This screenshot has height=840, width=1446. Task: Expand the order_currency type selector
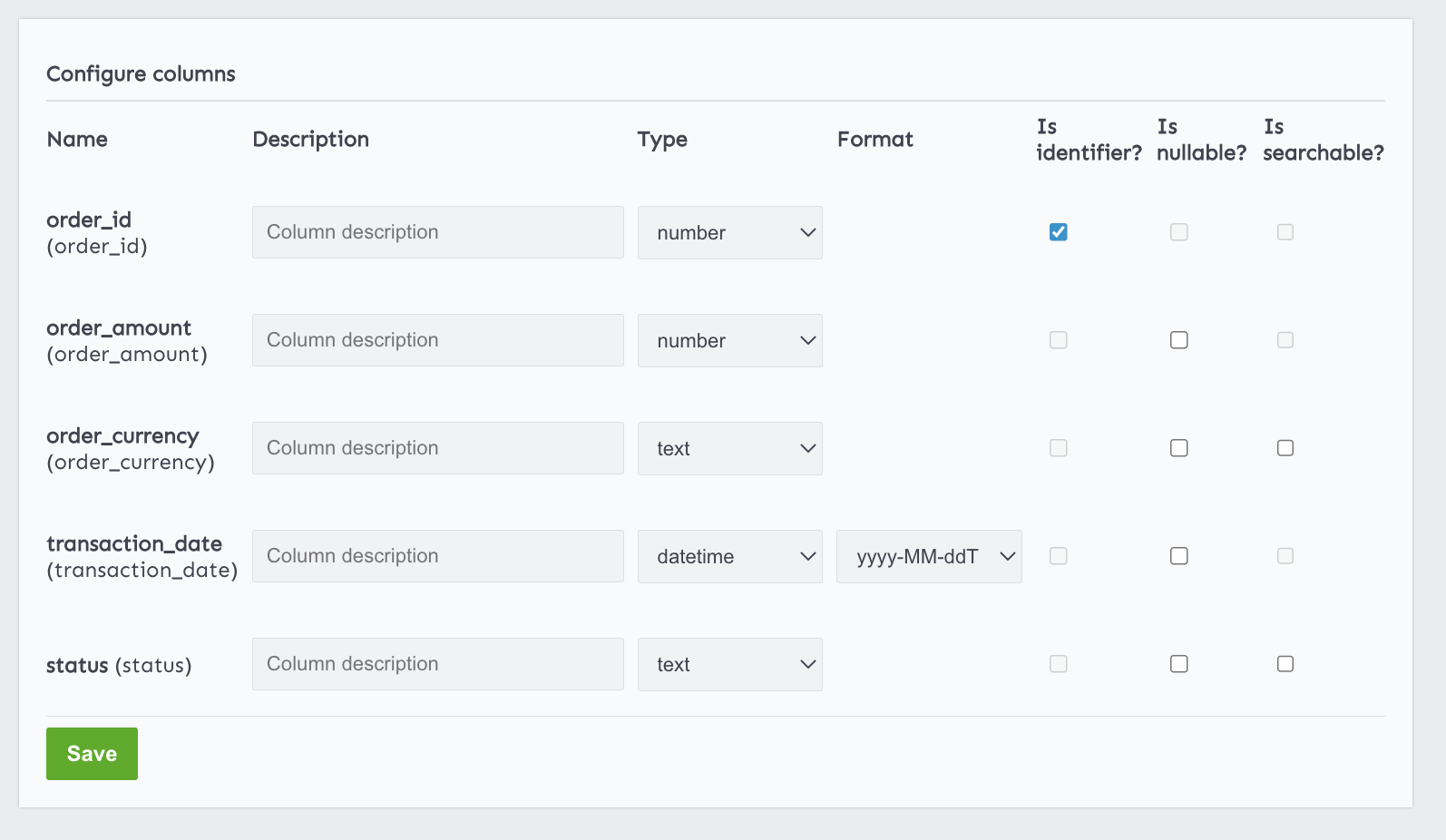[x=729, y=449]
